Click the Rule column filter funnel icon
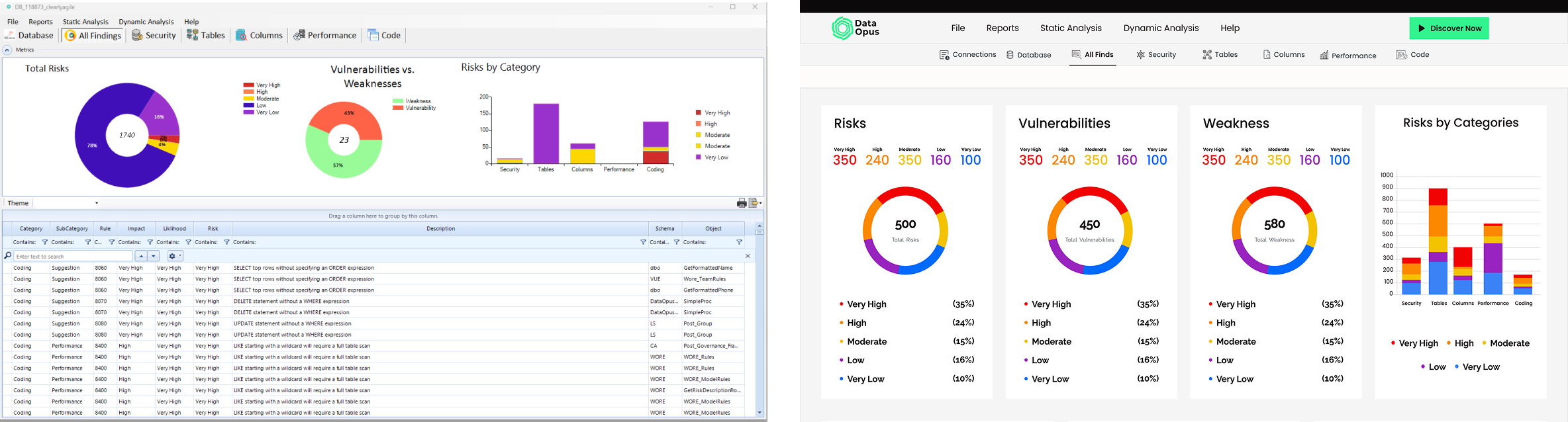The image size is (1568, 422). click(112, 242)
